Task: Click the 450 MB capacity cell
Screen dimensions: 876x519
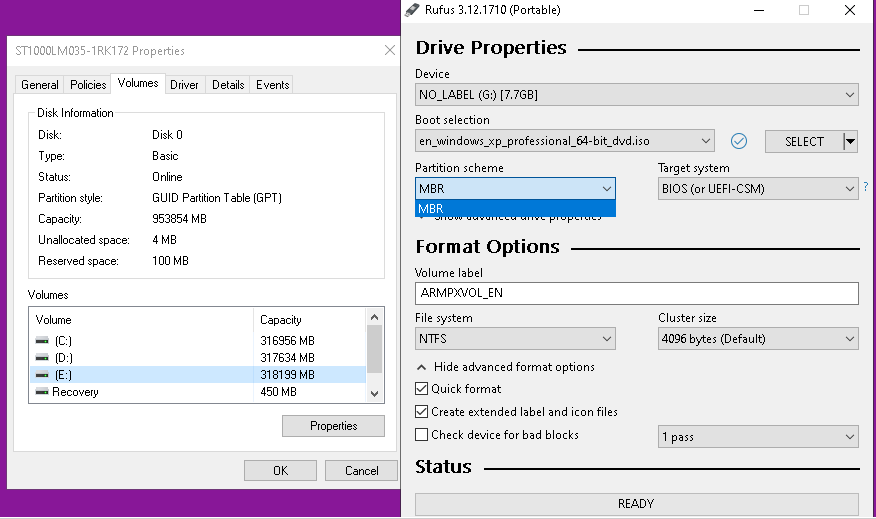Action: point(278,392)
